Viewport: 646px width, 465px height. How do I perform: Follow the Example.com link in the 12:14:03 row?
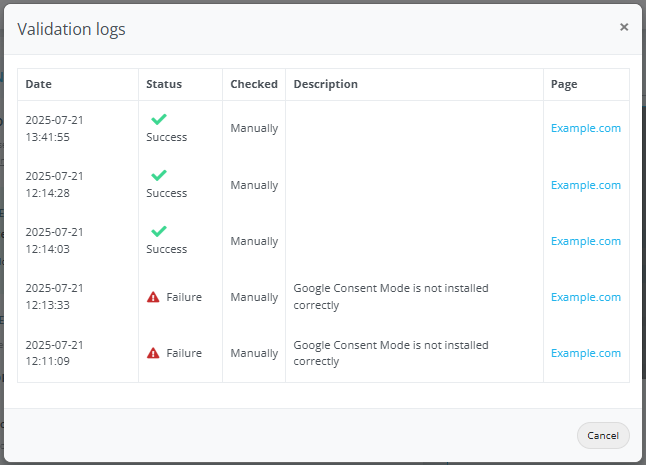tap(585, 241)
